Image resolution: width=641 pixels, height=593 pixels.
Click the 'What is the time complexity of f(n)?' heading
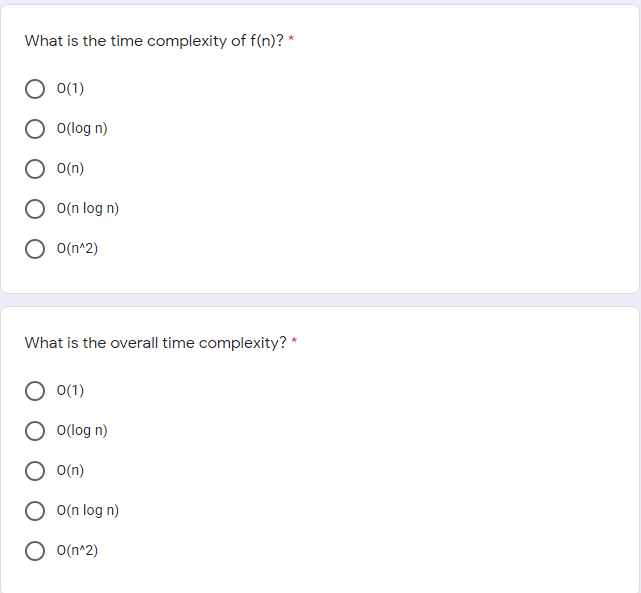coord(154,41)
